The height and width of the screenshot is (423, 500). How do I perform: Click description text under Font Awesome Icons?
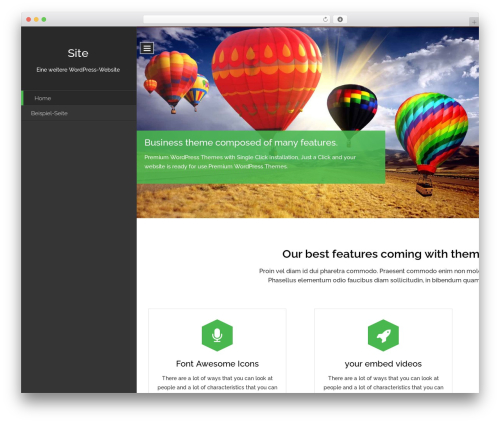(x=217, y=383)
